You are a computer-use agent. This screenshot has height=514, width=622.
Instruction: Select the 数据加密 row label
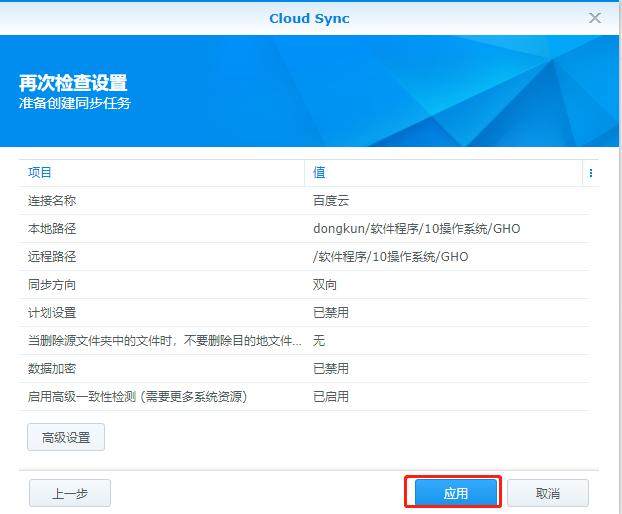52,368
